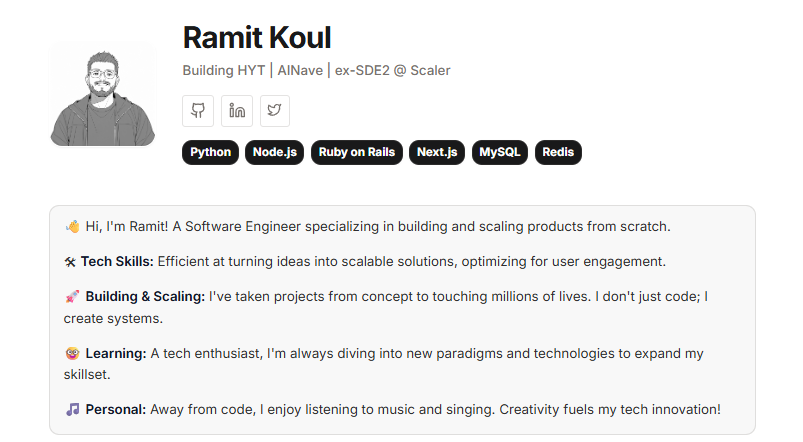
Task: Open the Twitter profile icon
Action: [275, 111]
